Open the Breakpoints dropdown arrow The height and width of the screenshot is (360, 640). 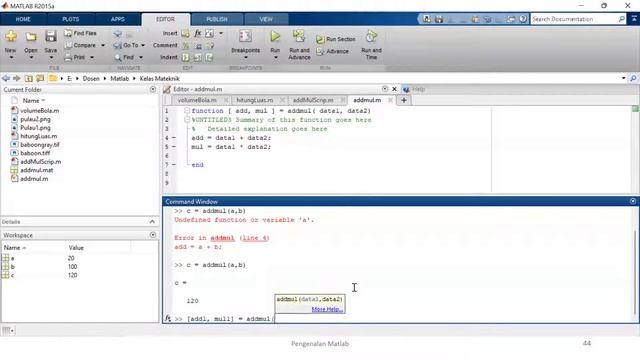(245, 58)
